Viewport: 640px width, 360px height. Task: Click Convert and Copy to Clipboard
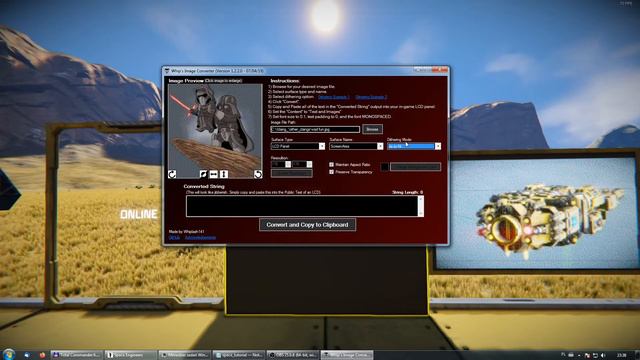pyautogui.click(x=307, y=225)
